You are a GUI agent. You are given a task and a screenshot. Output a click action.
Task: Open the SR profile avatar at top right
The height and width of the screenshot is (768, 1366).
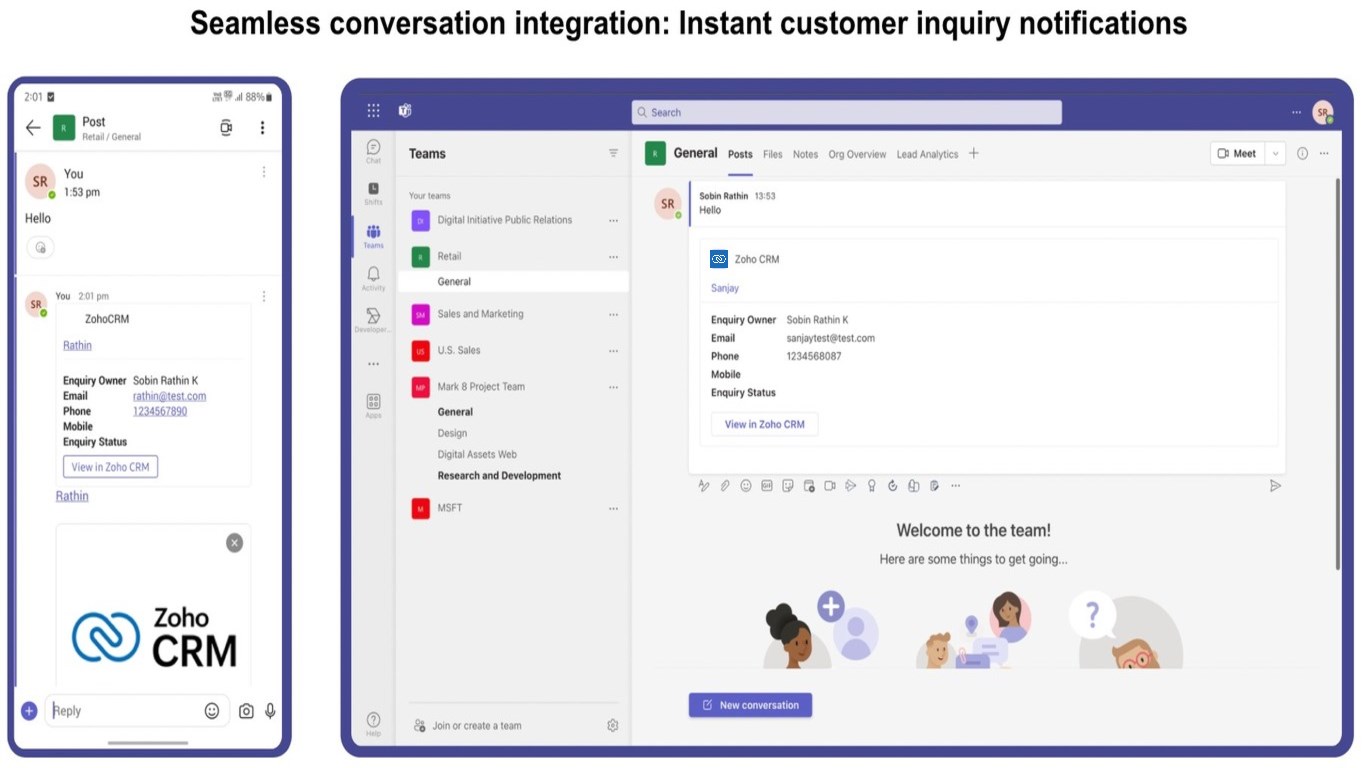coord(1323,112)
